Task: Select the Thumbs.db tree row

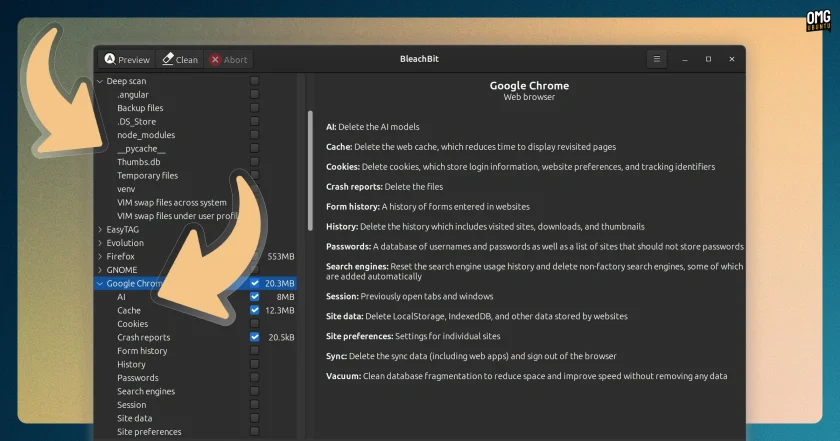Action: [196, 162]
